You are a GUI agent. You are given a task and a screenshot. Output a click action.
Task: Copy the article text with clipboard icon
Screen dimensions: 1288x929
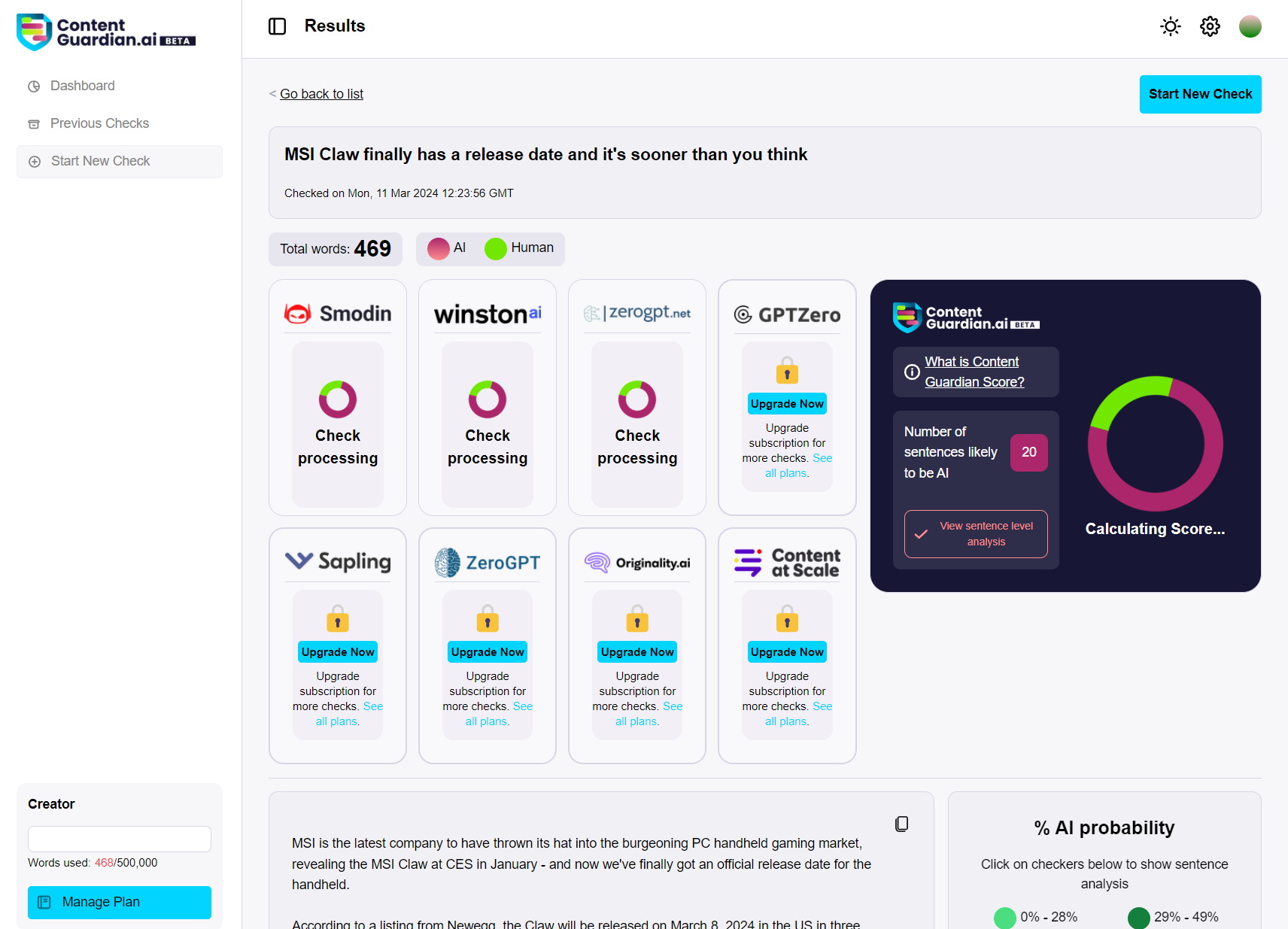[901, 824]
